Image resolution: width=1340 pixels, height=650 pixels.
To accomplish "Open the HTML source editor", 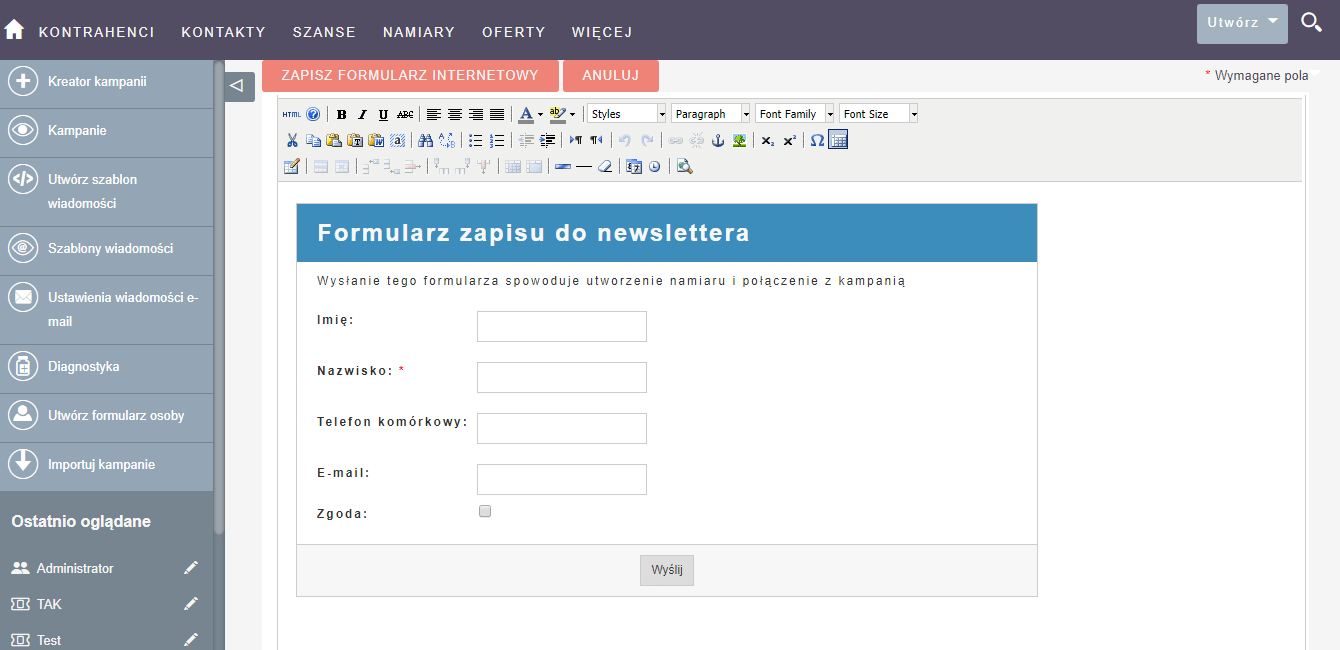I will [x=291, y=114].
